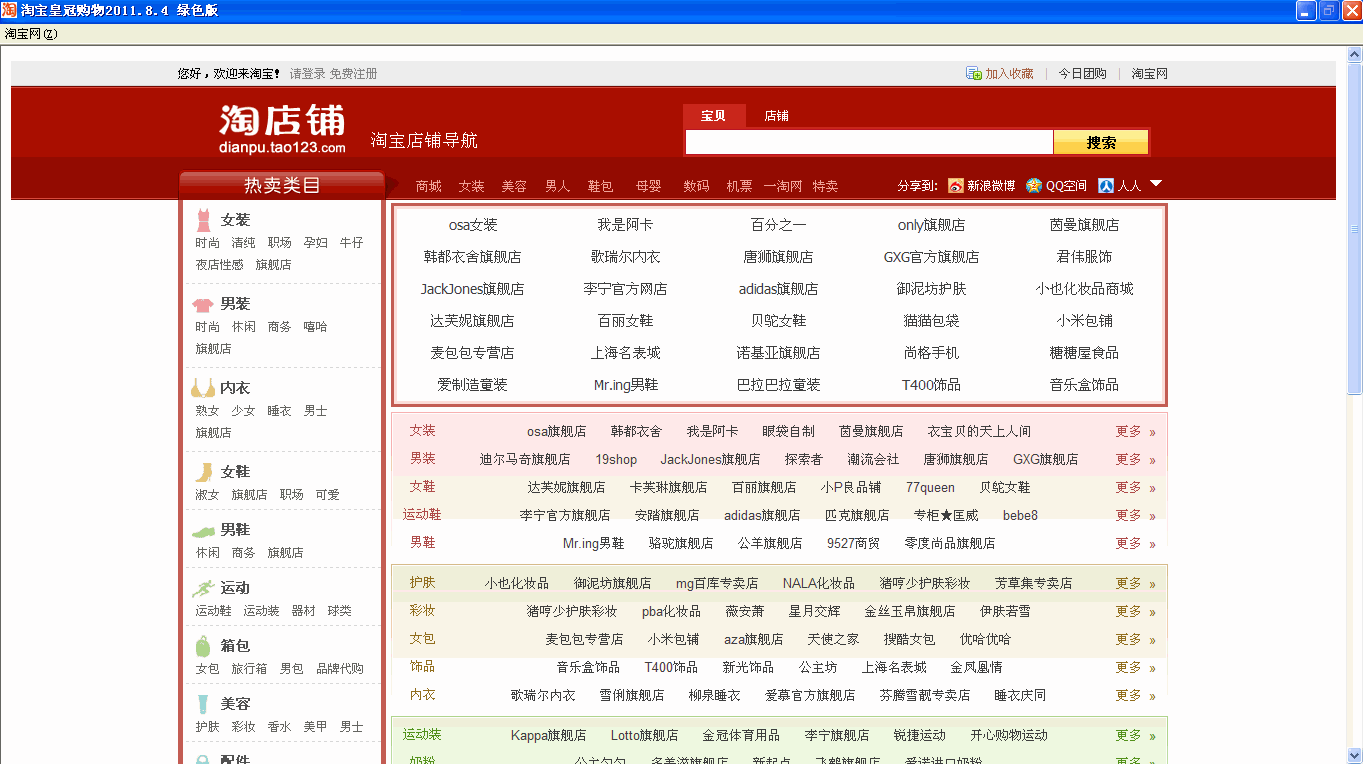This screenshot has height=764, width=1363.
Task: Open the 淘宝网(Z) menu
Action: [x=31, y=34]
